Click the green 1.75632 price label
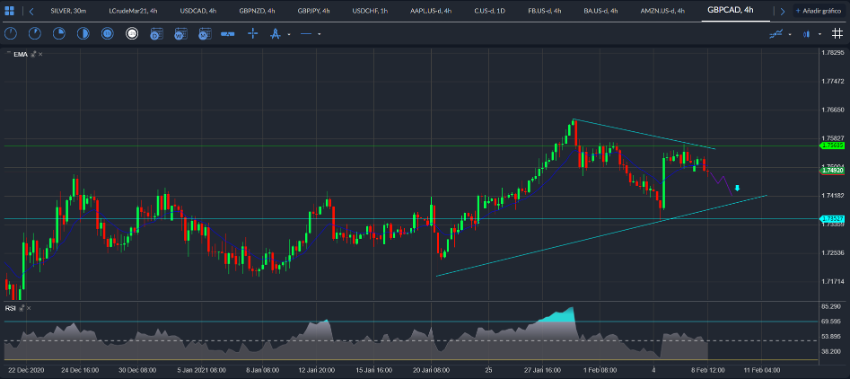Screen dimensions: 850x380 tap(833, 145)
